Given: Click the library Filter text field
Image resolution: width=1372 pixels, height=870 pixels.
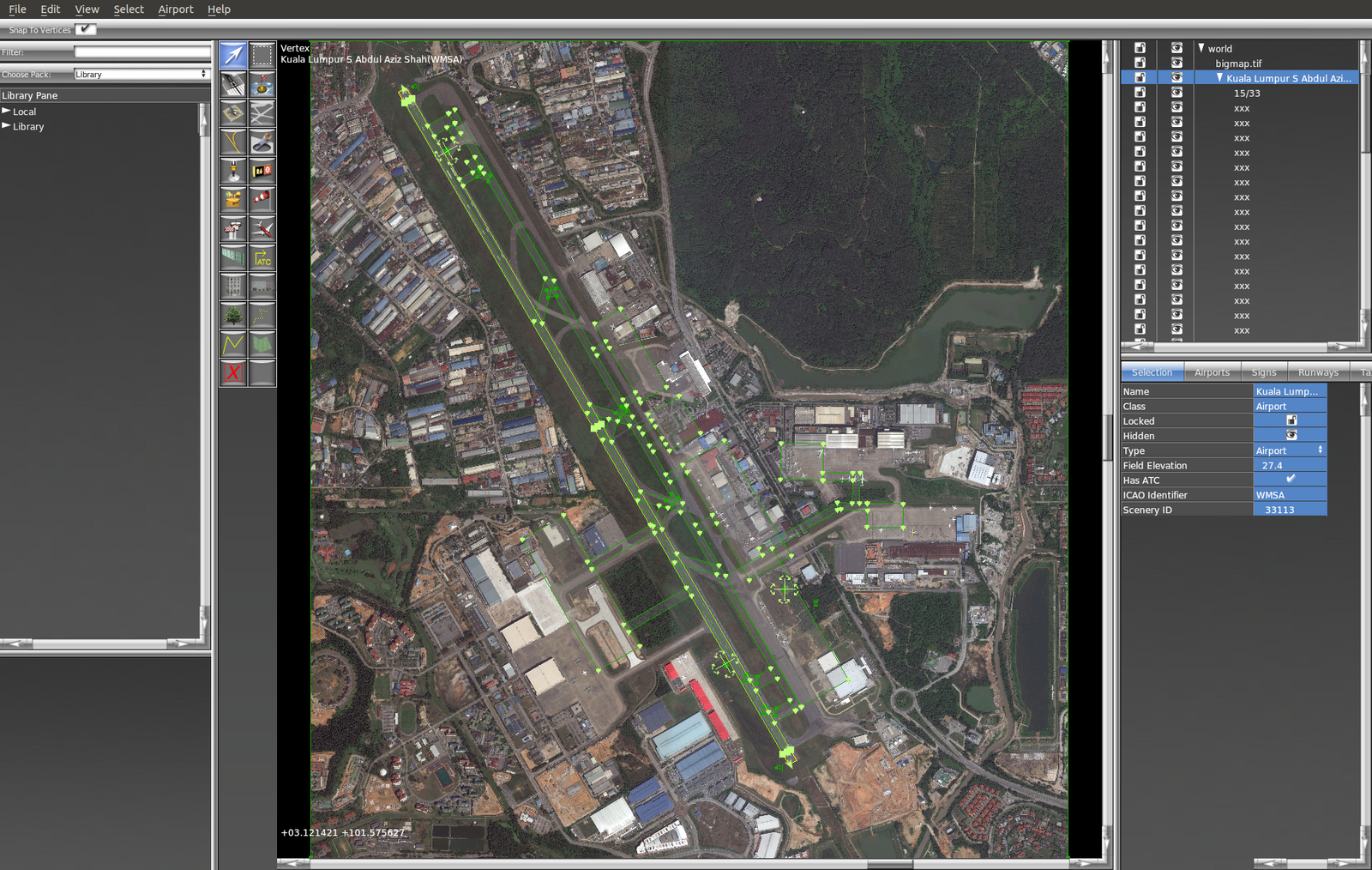Looking at the screenshot, I should [141, 52].
